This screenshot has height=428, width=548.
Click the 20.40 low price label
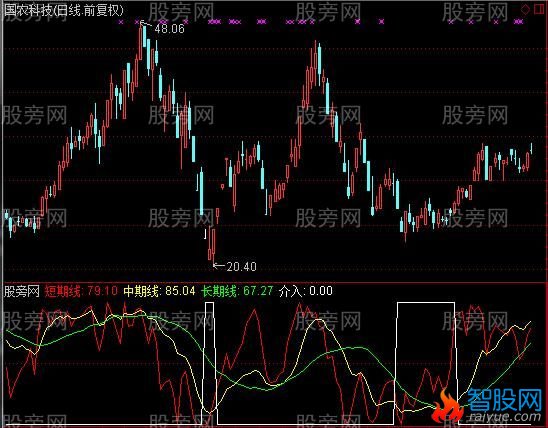[x=241, y=267]
